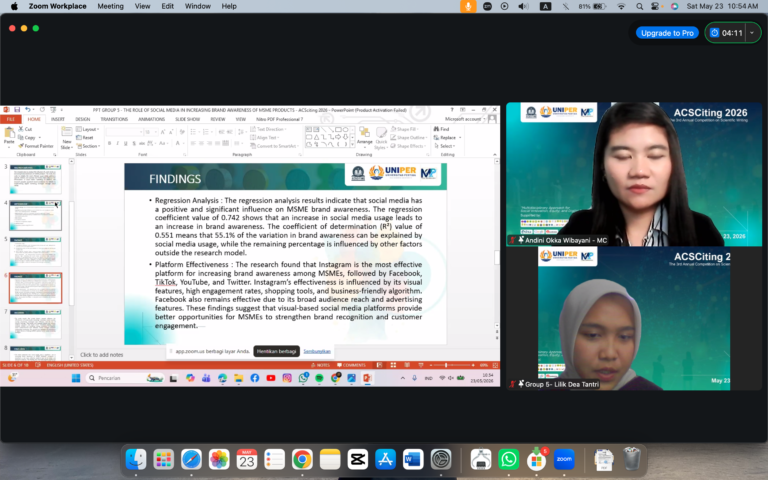Click the New Slide icon
The image size is (768, 480).
pos(66,133)
